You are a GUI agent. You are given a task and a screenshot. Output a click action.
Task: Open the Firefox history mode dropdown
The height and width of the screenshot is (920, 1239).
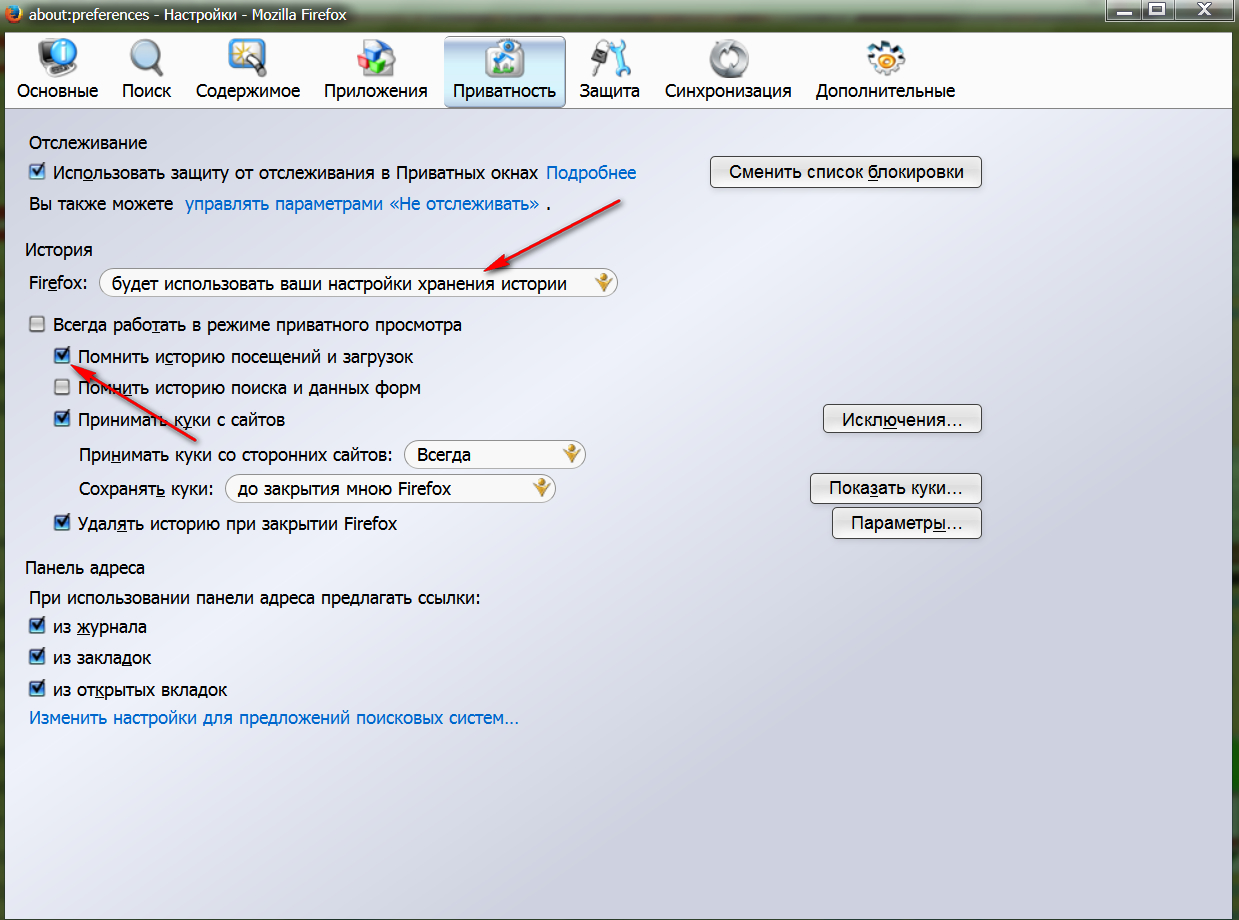(358, 283)
